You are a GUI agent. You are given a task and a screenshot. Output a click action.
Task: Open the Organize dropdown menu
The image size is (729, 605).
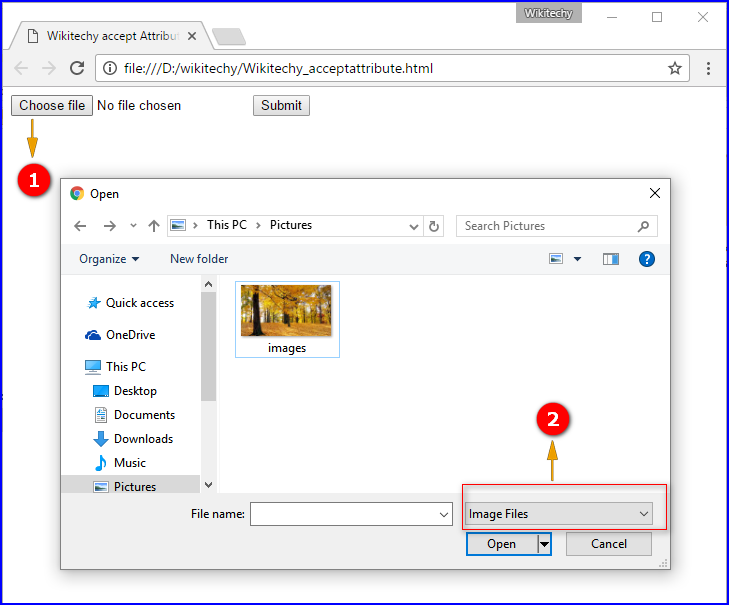pyautogui.click(x=109, y=259)
